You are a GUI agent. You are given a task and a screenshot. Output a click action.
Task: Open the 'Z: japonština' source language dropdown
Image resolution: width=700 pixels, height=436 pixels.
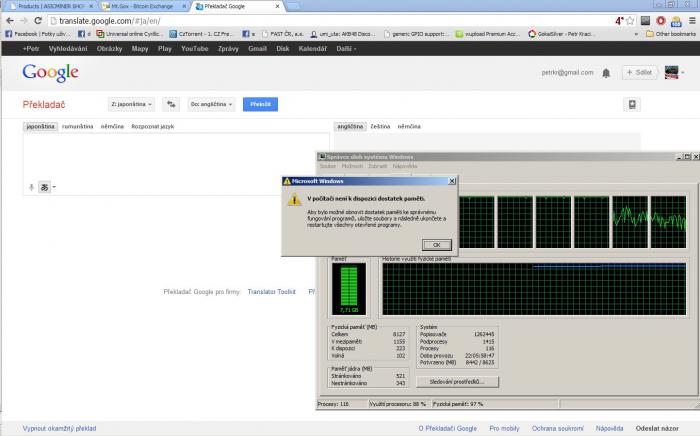point(131,104)
